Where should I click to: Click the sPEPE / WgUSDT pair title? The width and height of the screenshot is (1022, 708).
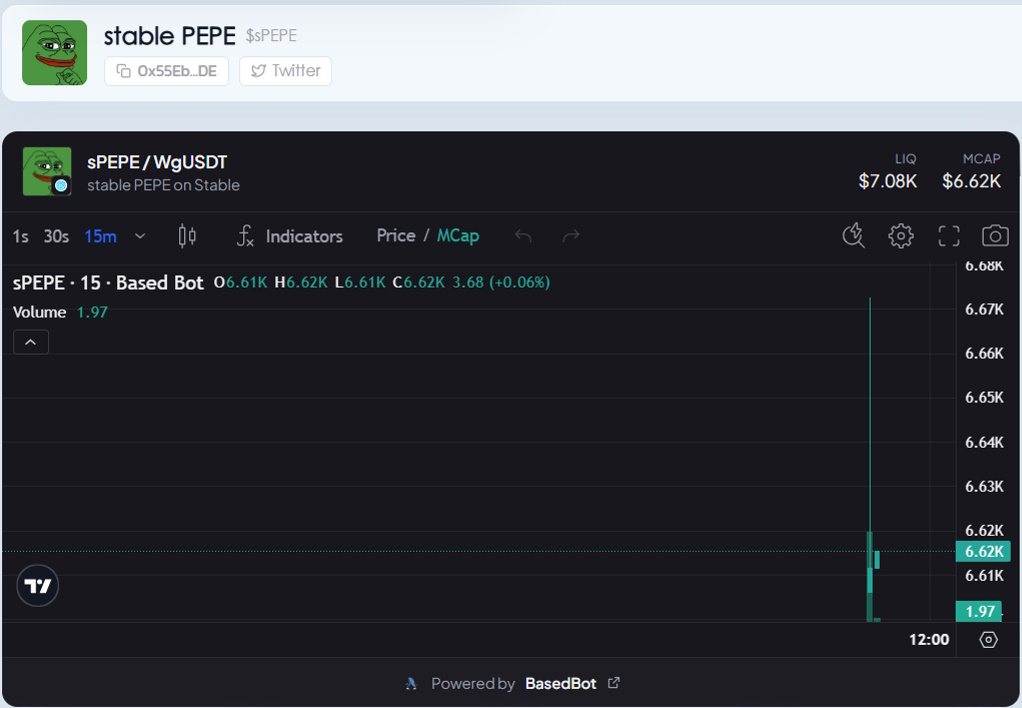tap(157, 162)
